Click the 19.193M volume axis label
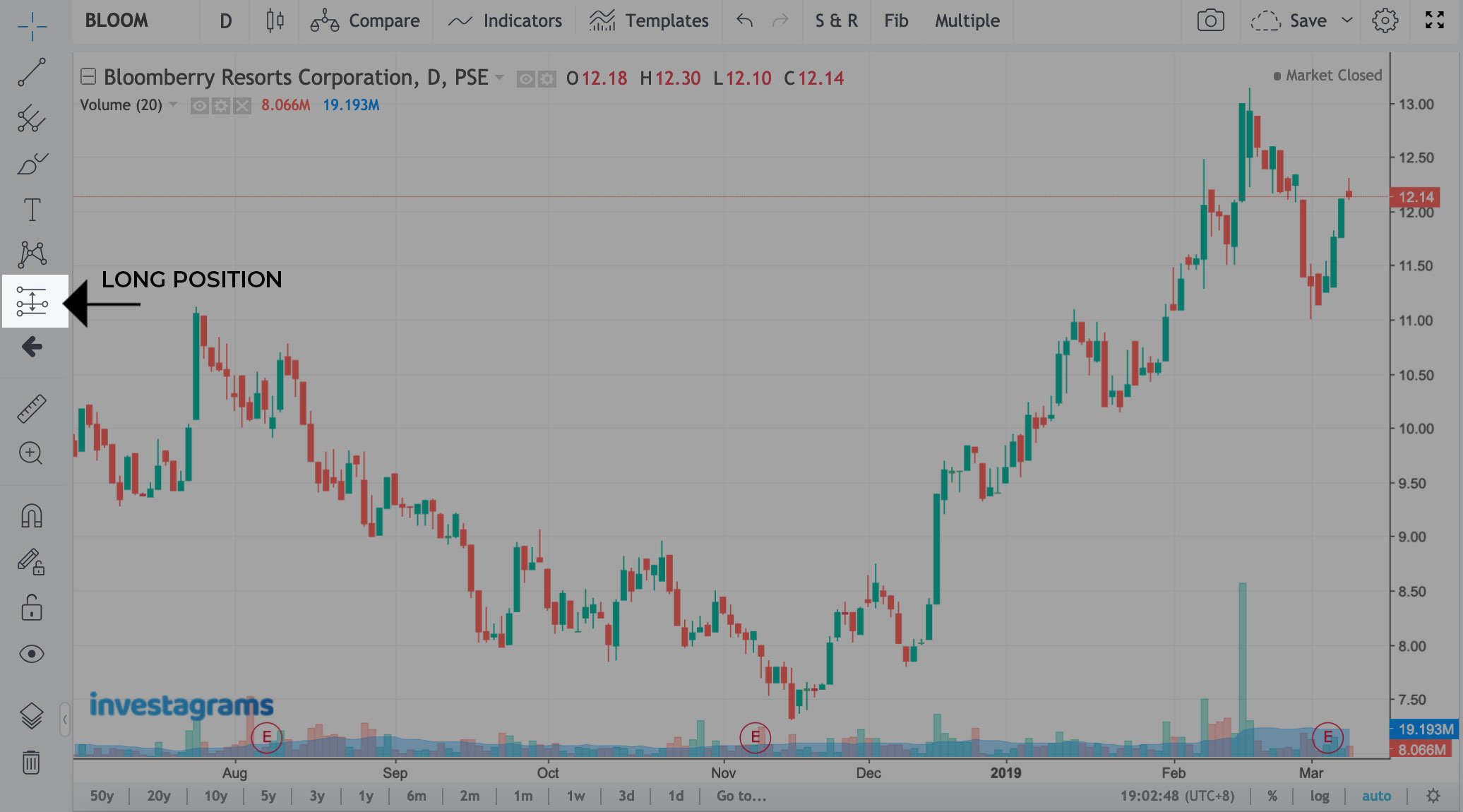Screen dimensions: 1463x812 click(1423, 729)
